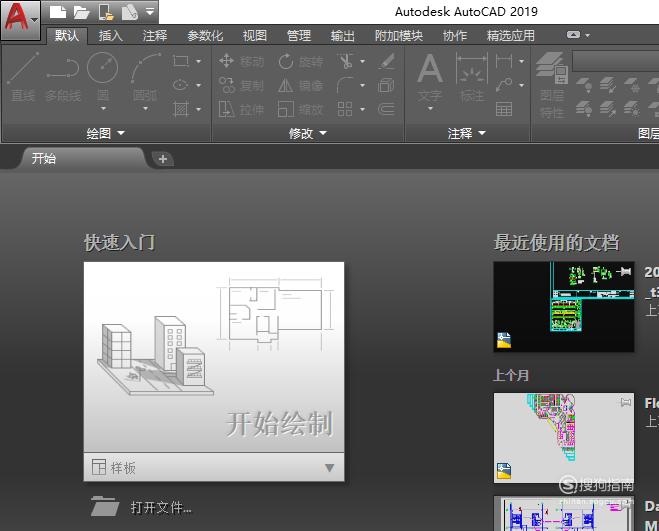Select the Line (直线) tool
The width and height of the screenshot is (659, 531).
(x=23, y=78)
